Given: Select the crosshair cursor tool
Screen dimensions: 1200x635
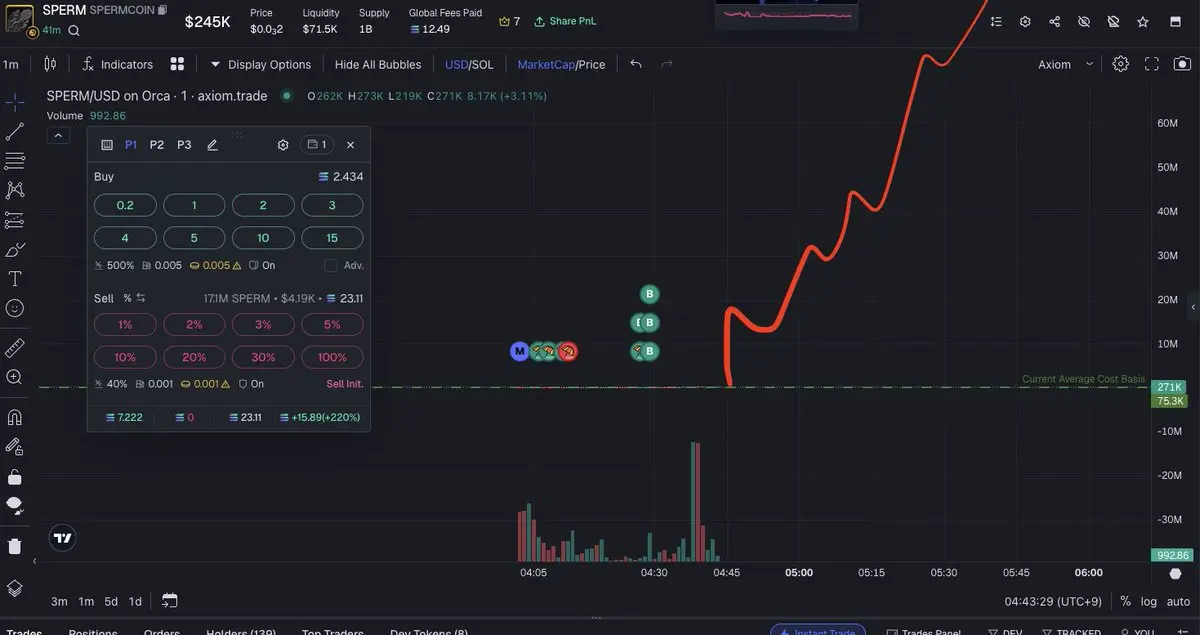Looking at the screenshot, I should (x=15, y=102).
